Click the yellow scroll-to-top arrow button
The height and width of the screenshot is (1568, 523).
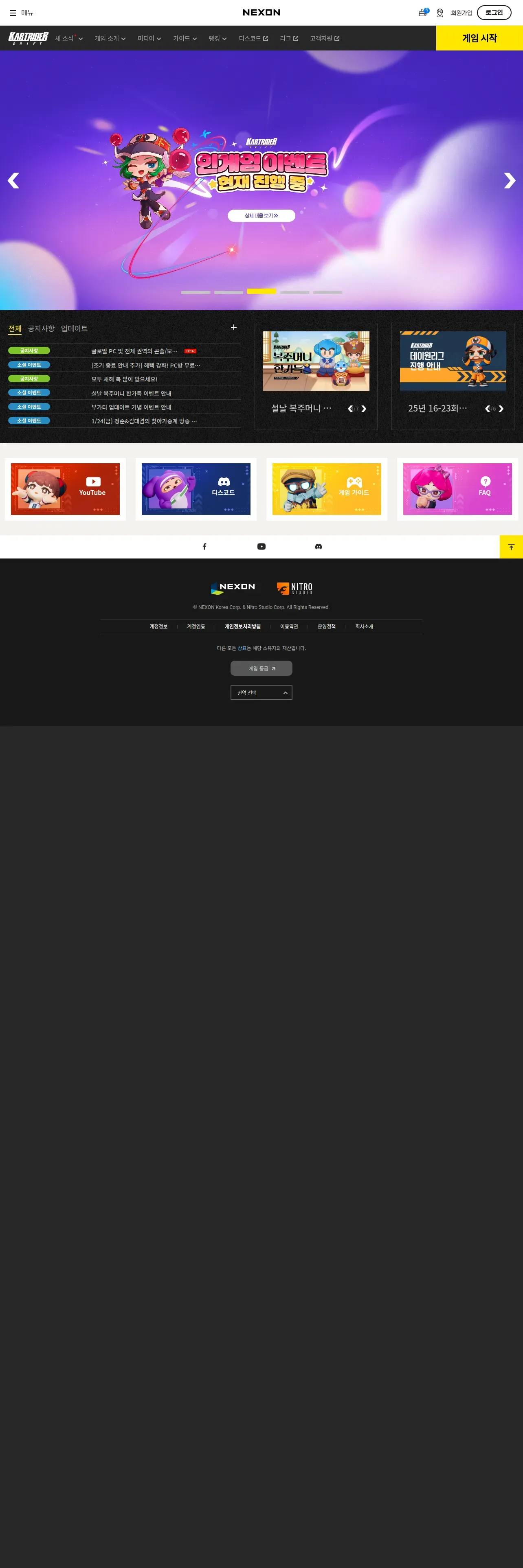(x=512, y=547)
